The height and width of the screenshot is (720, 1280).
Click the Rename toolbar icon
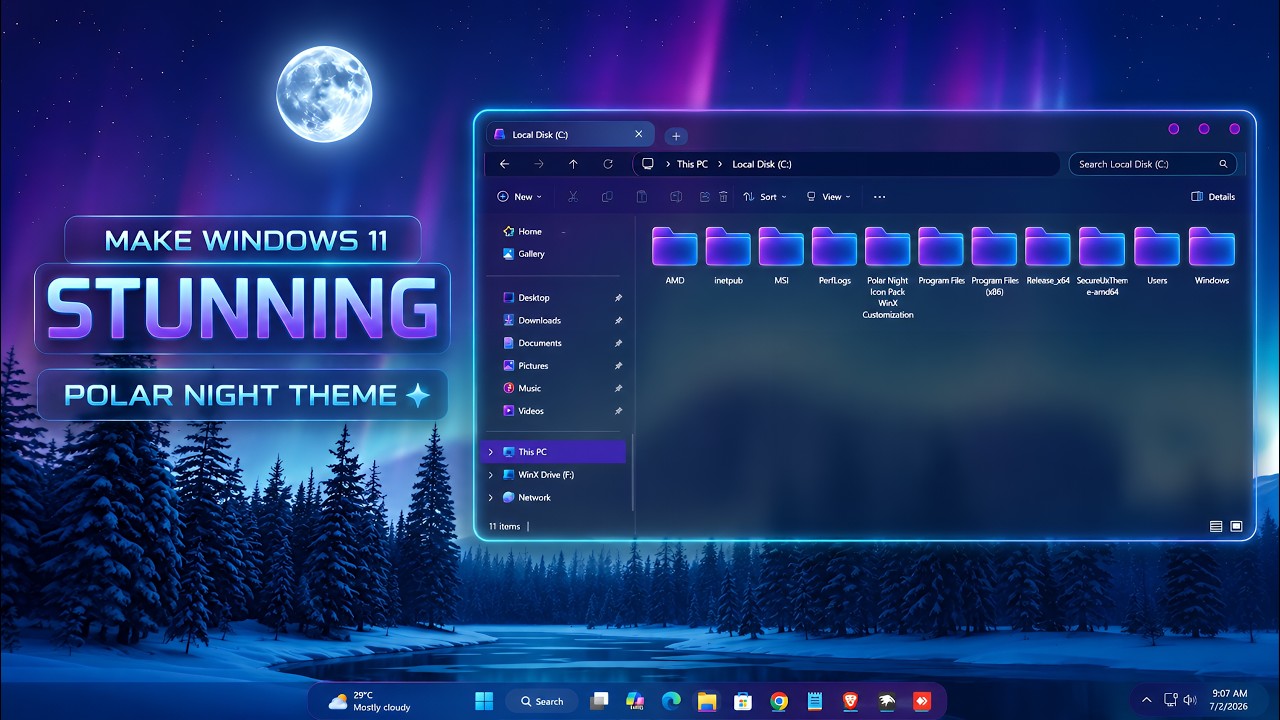coord(676,197)
